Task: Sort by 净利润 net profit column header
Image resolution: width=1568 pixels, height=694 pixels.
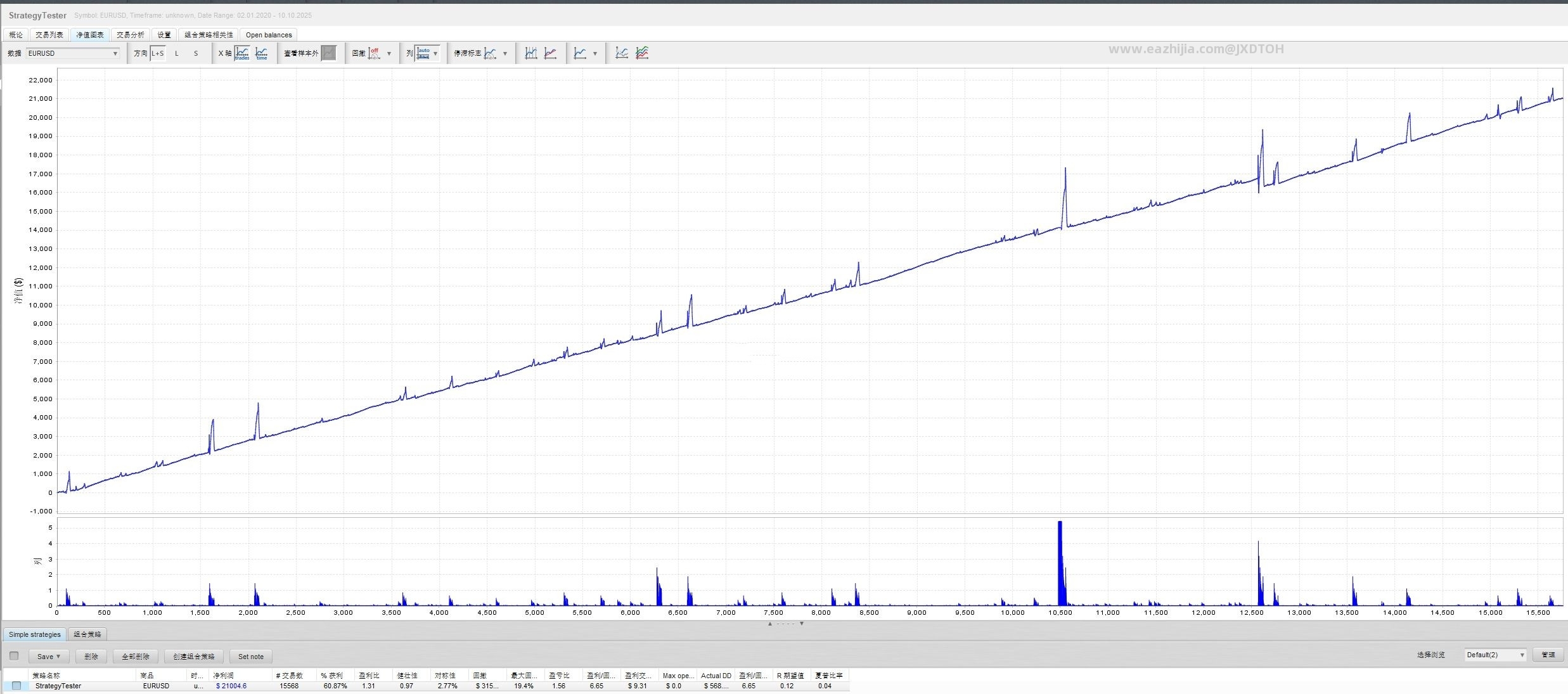Action: [x=241, y=676]
